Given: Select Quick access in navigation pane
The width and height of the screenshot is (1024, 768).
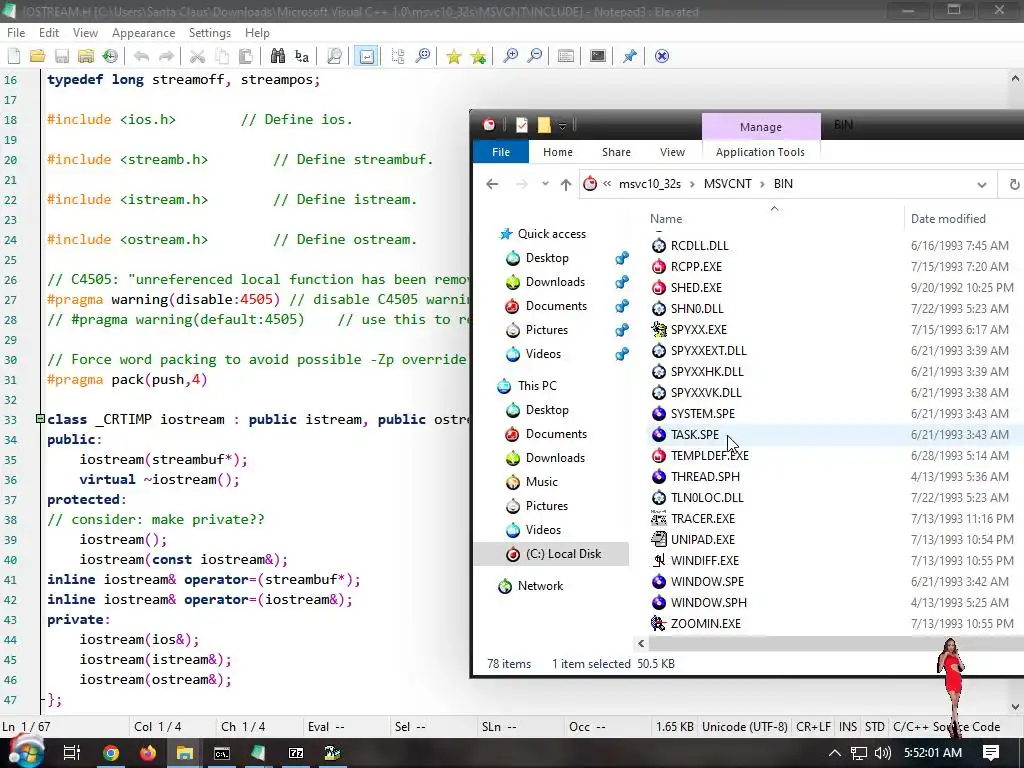Looking at the screenshot, I should point(552,234).
